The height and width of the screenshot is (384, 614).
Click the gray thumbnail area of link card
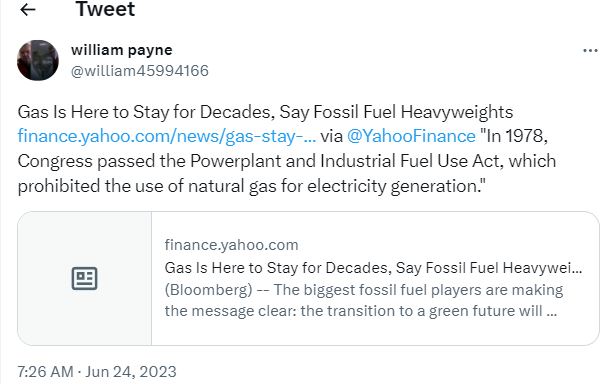[x=85, y=278]
